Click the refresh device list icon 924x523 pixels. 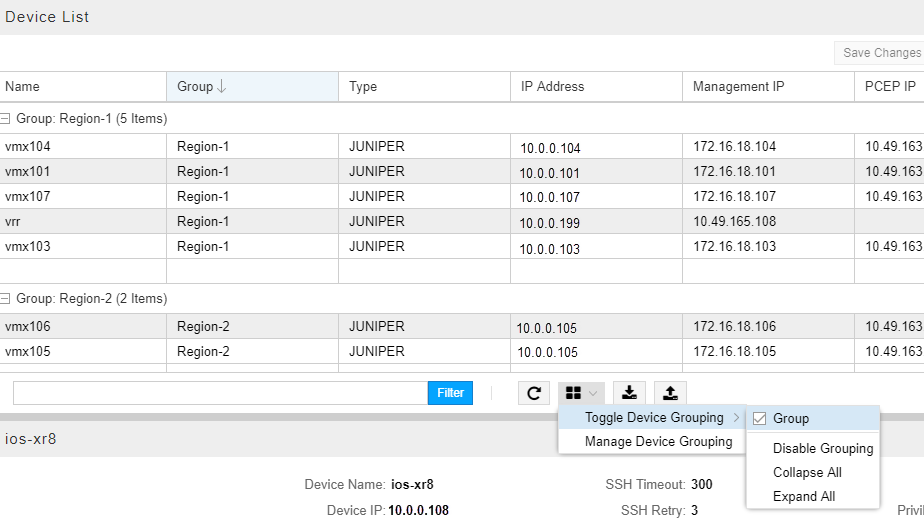(x=533, y=393)
